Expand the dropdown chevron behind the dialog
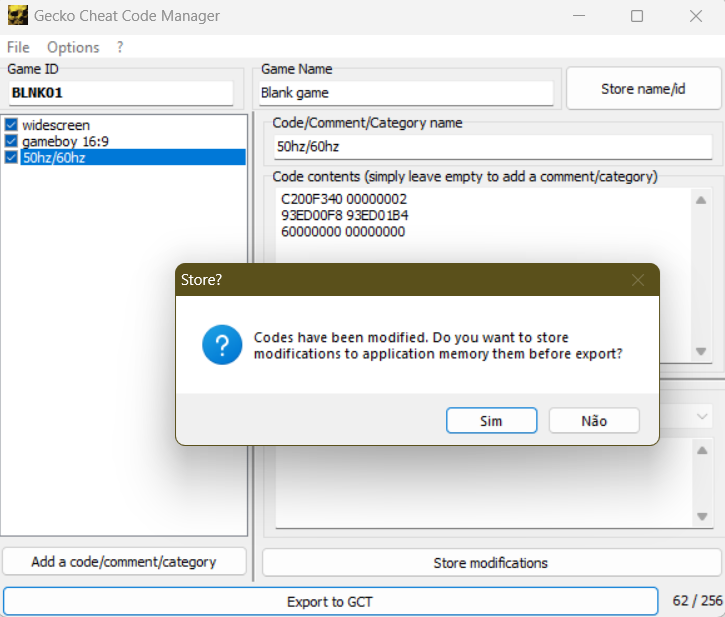725x617 pixels. click(703, 414)
